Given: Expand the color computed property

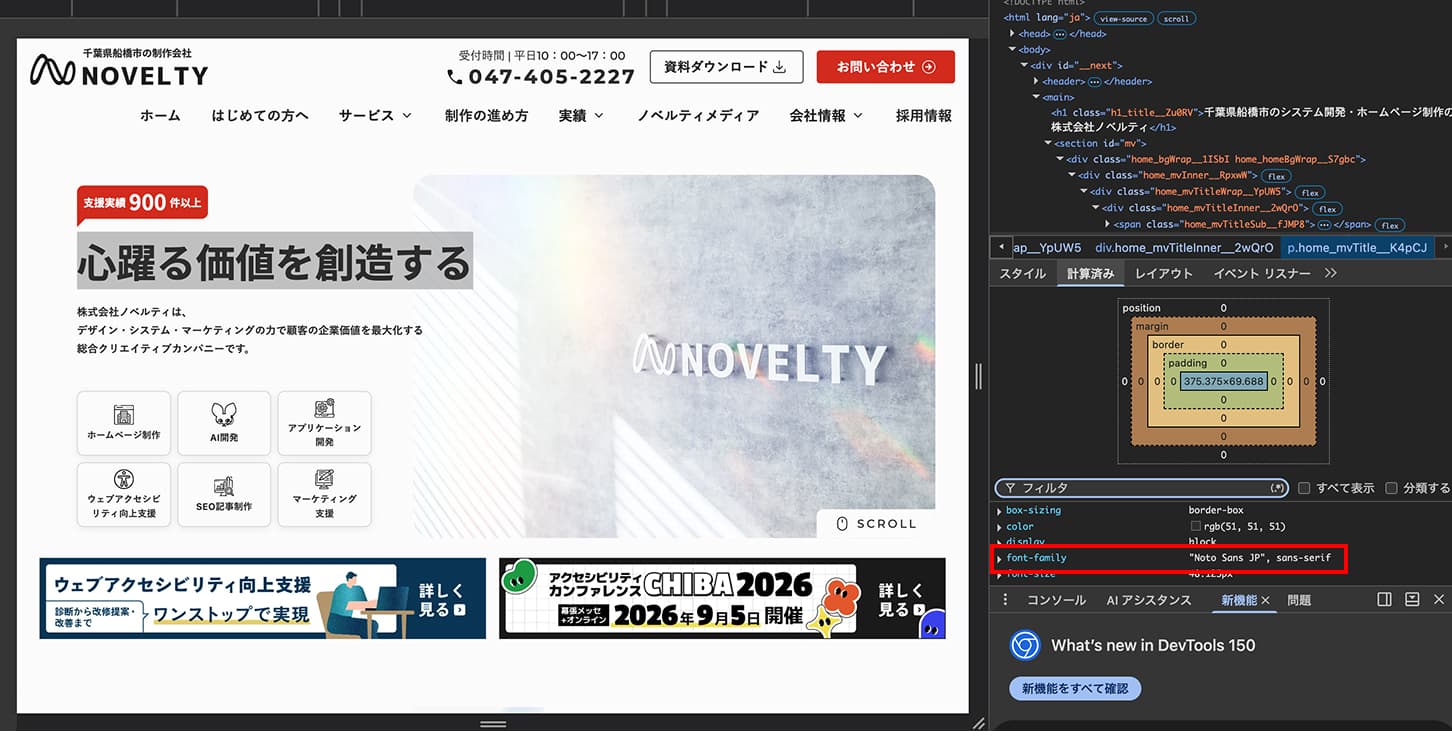Looking at the screenshot, I should click(999, 527).
